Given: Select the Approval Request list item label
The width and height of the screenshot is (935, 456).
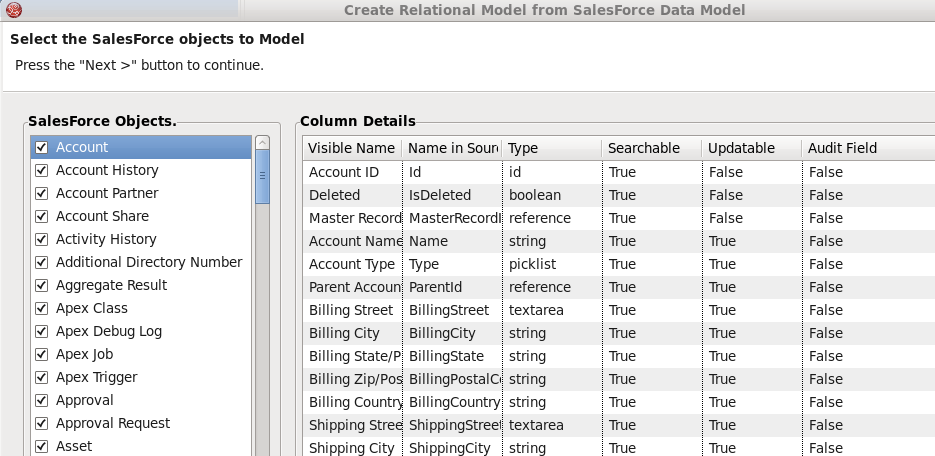Looking at the screenshot, I should tap(113, 423).
